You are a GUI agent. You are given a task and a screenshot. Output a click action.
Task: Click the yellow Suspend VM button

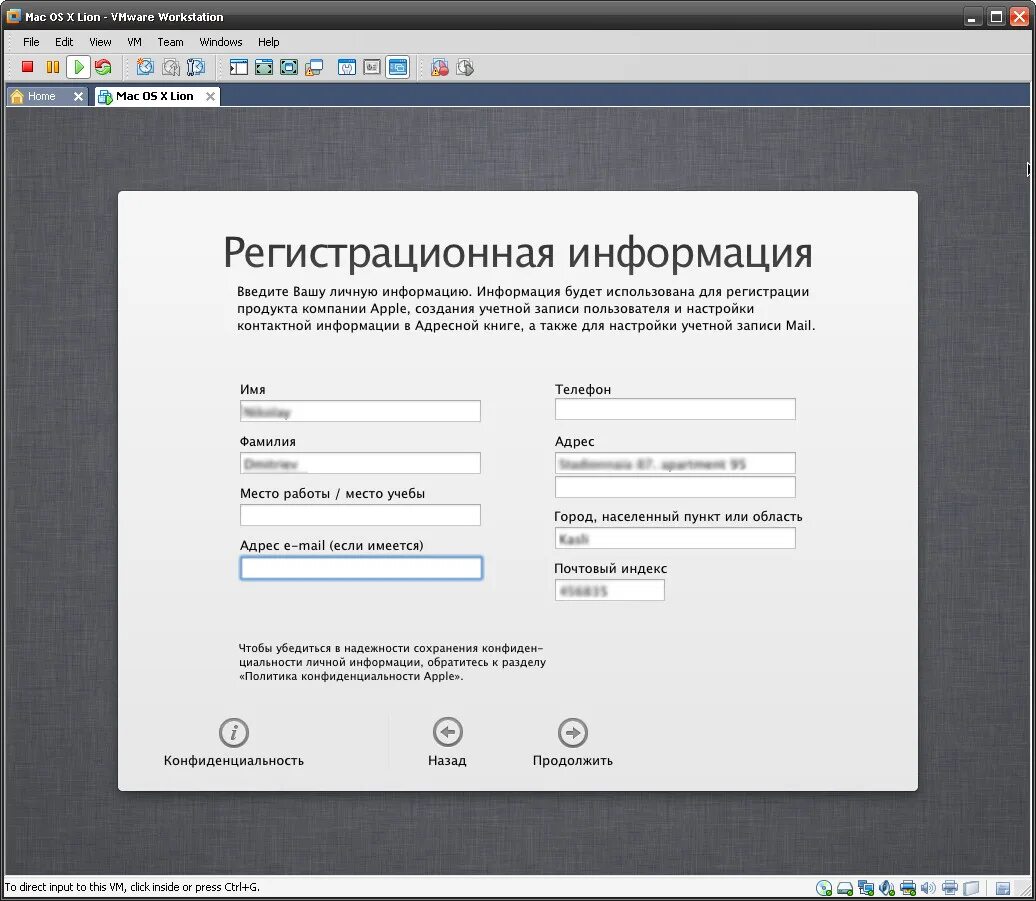point(53,67)
